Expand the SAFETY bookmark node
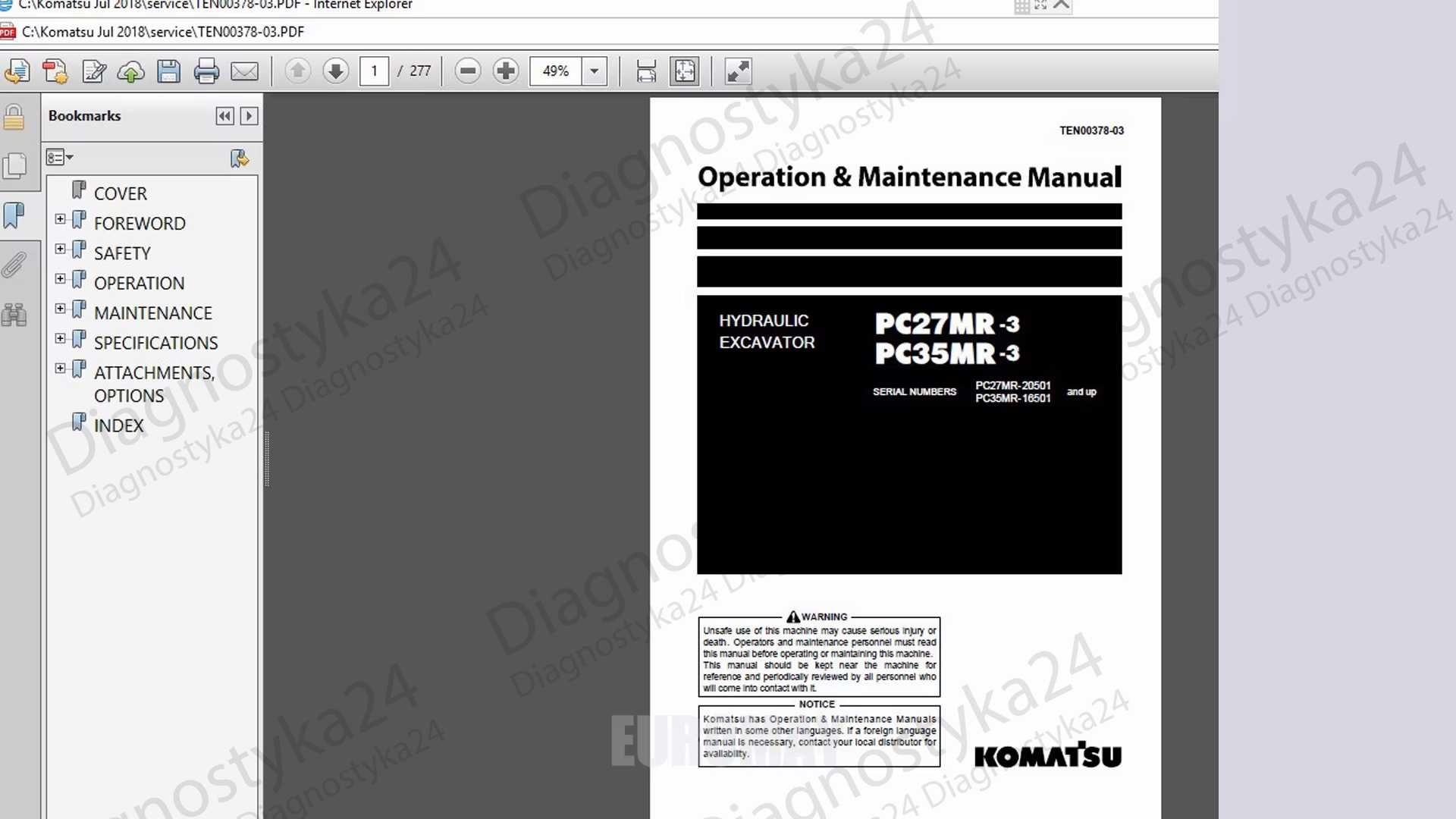Image resolution: width=1456 pixels, height=819 pixels. click(60, 249)
